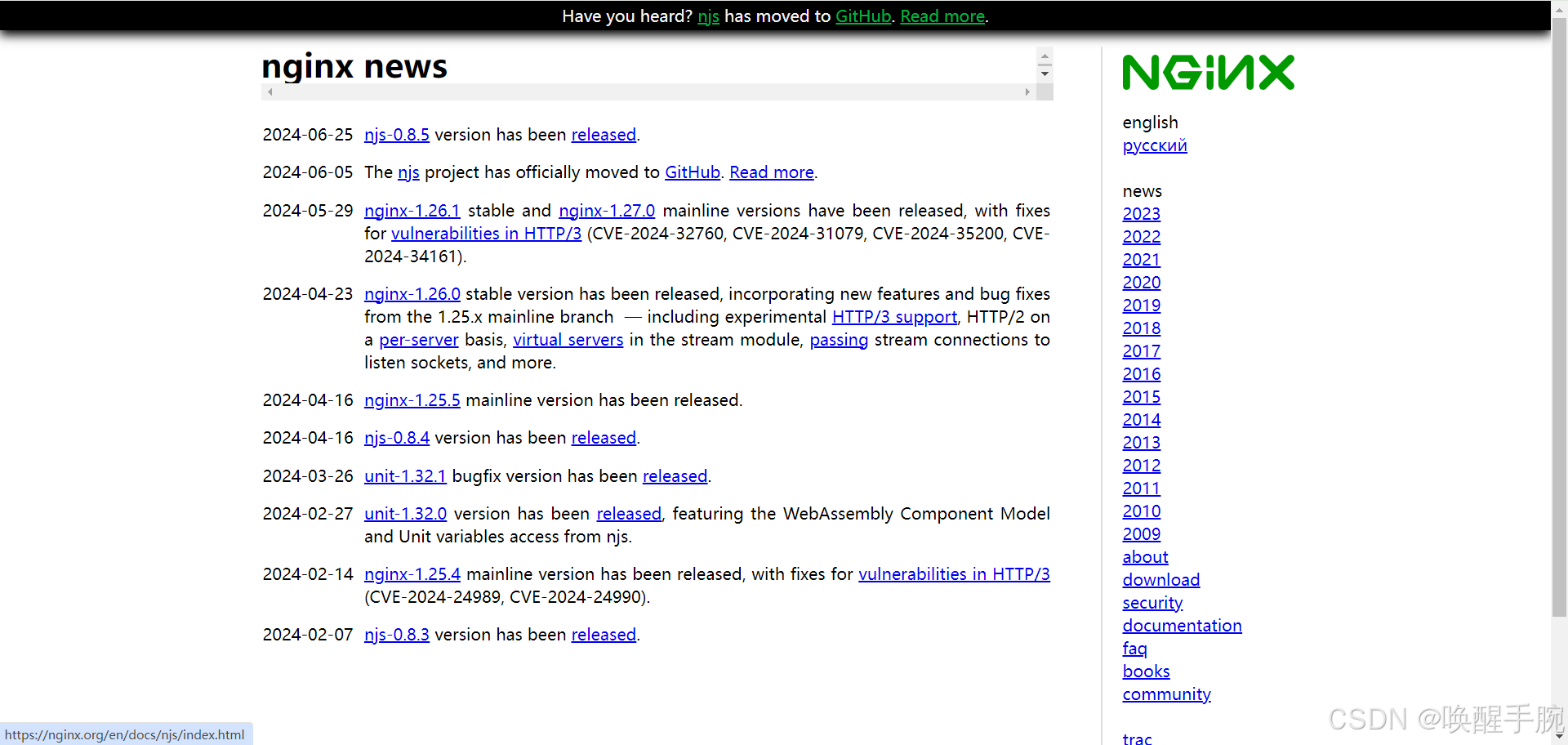Viewport: 1568px width, 745px height.
Task: Open njs link in 2024-06-05 entry
Action: click(408, 172)
